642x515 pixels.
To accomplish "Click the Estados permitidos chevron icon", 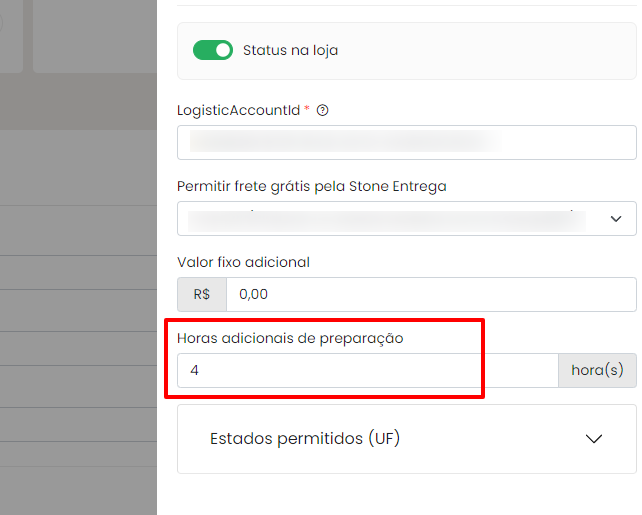I will (x=594, y=438).
